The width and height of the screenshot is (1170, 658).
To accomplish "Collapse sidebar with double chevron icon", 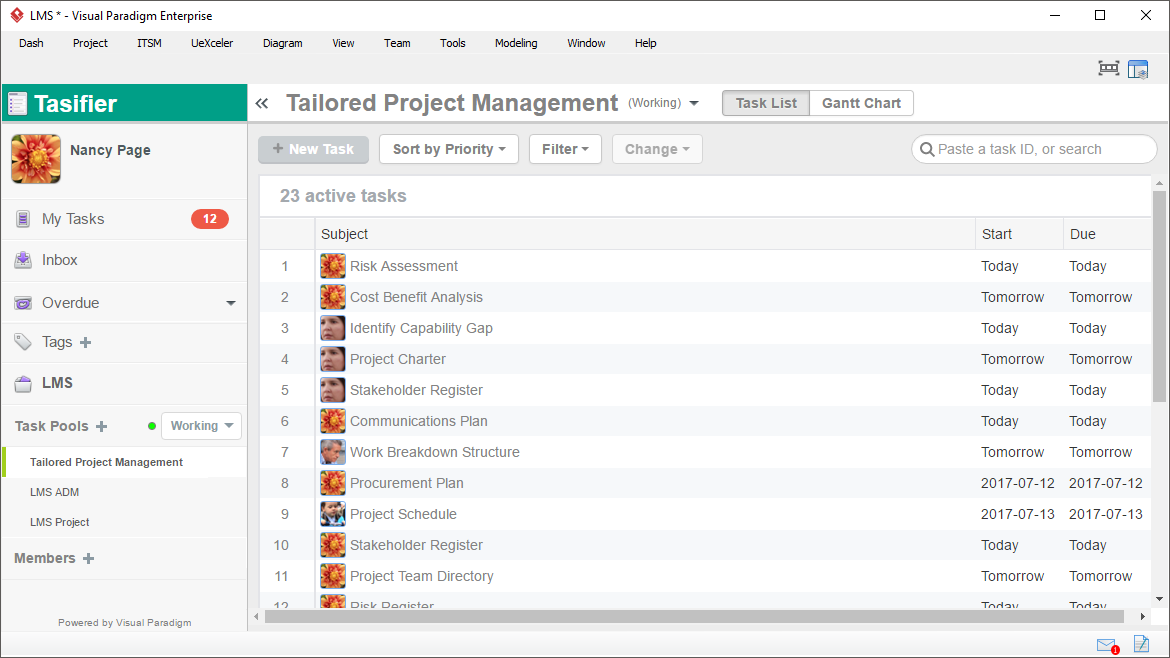I will (x=262, y=104).
